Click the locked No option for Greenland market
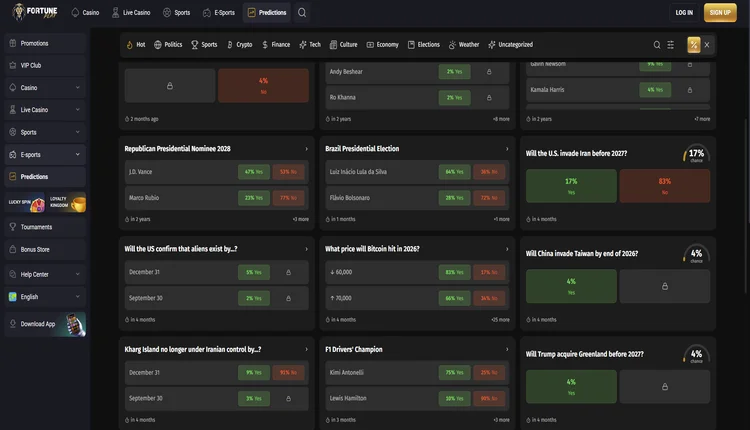 coord(665,386)
